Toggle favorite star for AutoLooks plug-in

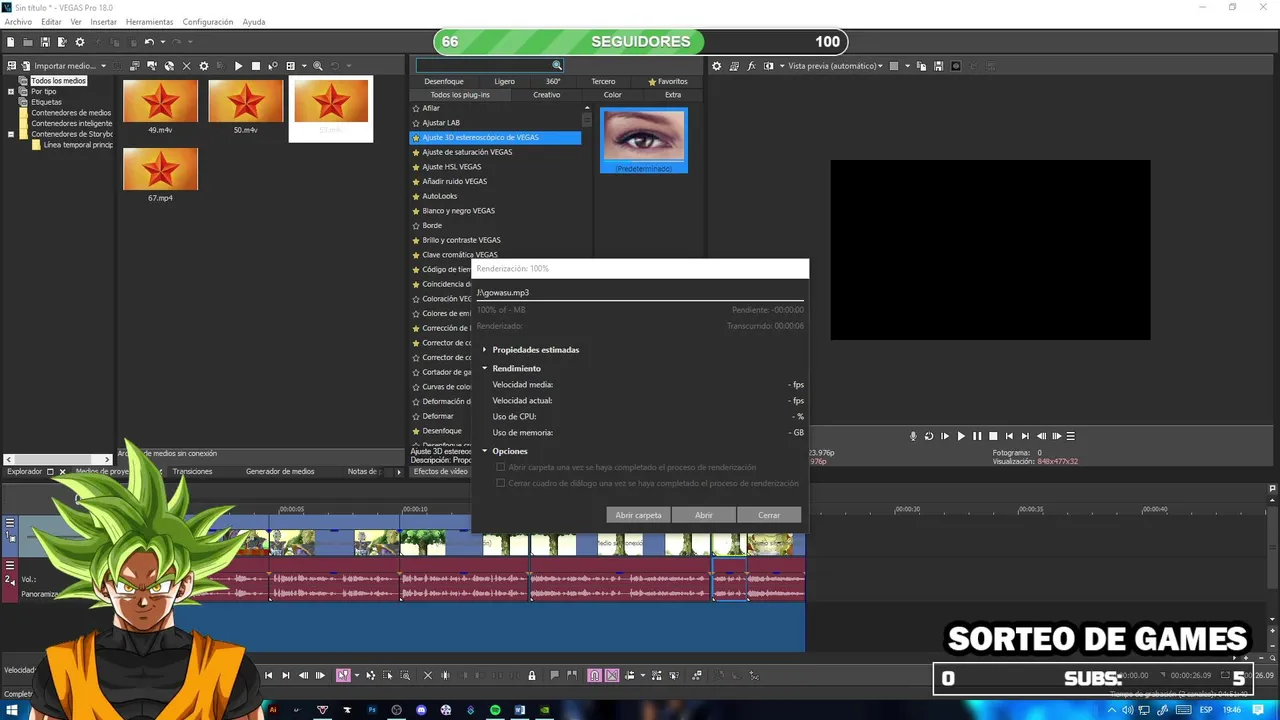pyautogui.click(x=416, y=196)
